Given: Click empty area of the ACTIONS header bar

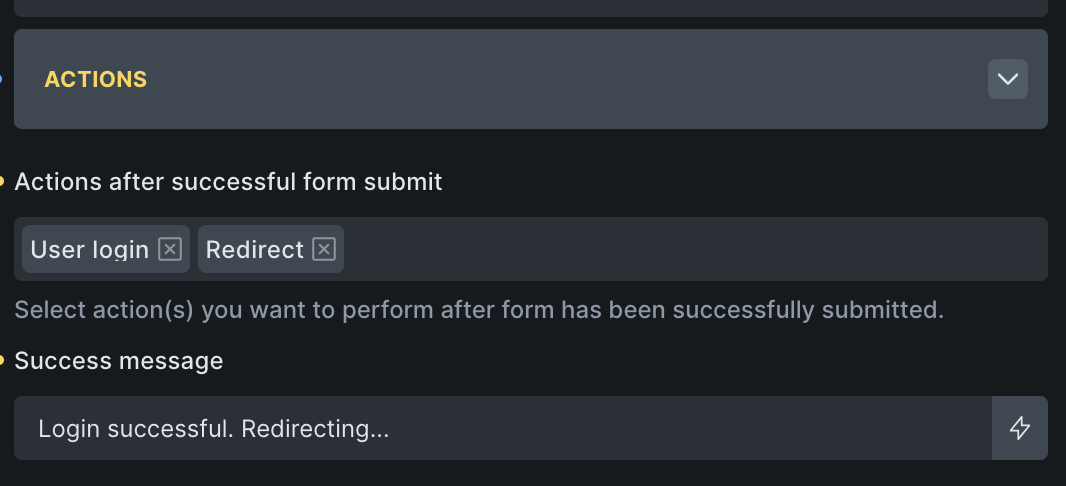Looking at the screenshot, I should pyautogui.click(x=560, y=79).
